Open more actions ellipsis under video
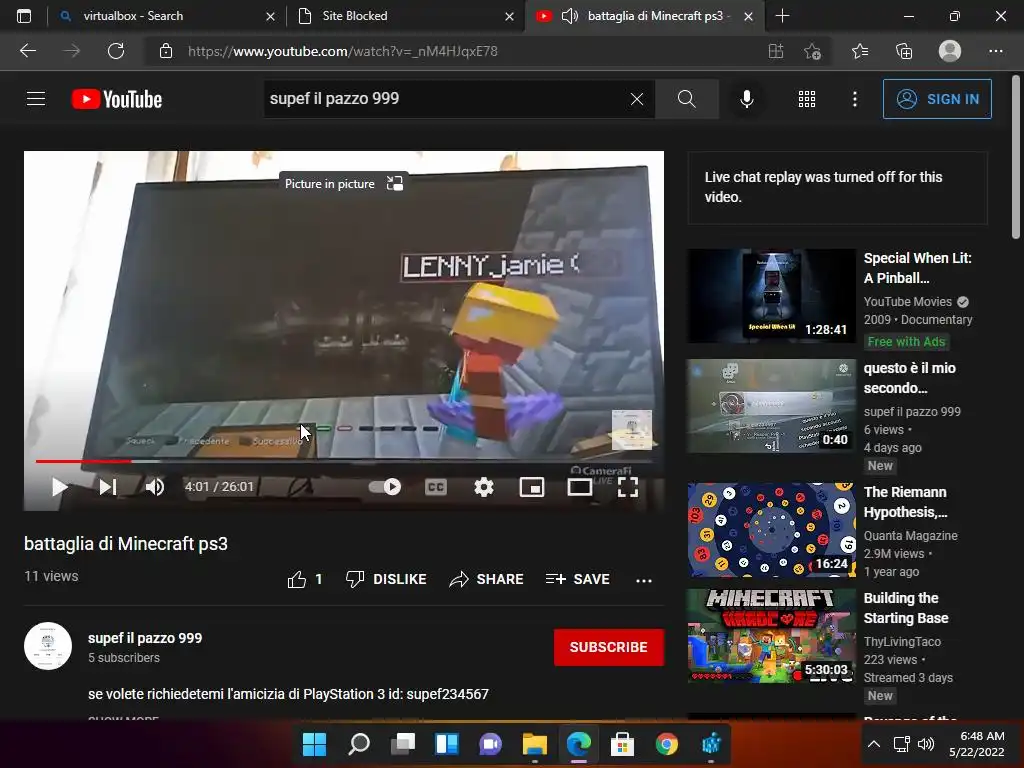Image resolution: width=1024 pixels, height=768 pixels. click(x=644, y=580)
